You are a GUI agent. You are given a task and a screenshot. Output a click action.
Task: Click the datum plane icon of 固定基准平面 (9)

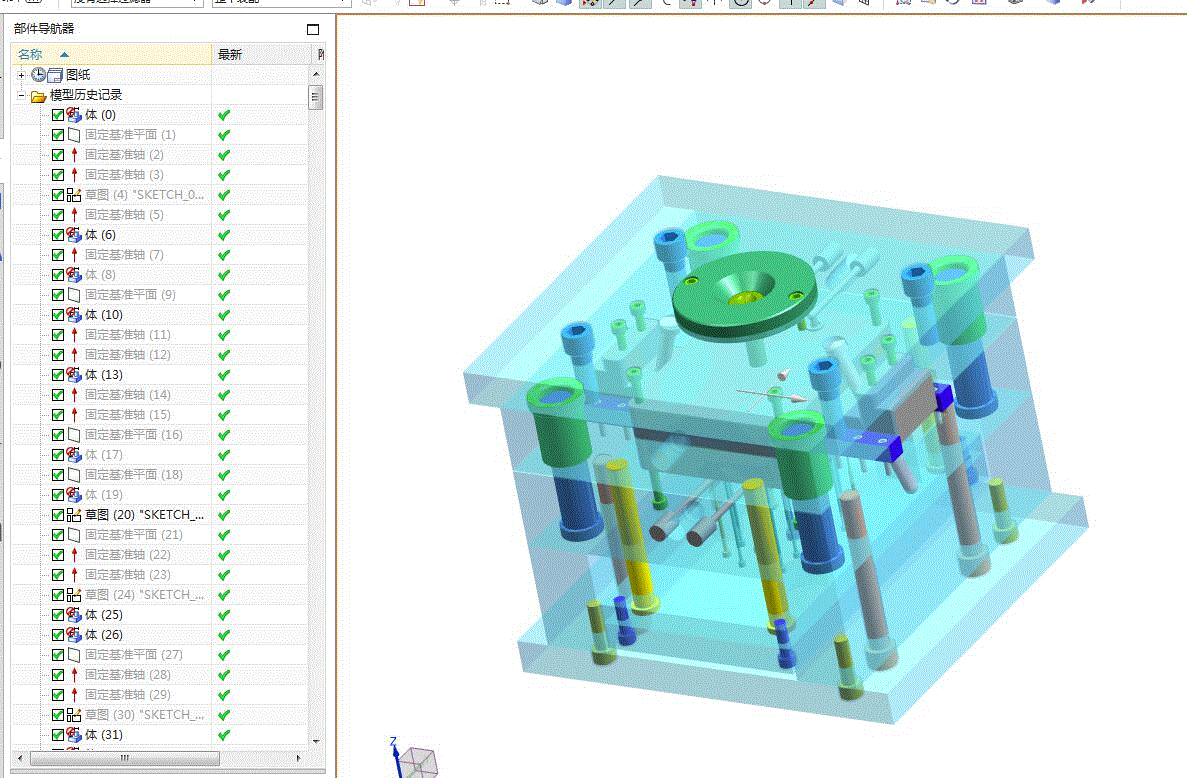coord(73,295)
